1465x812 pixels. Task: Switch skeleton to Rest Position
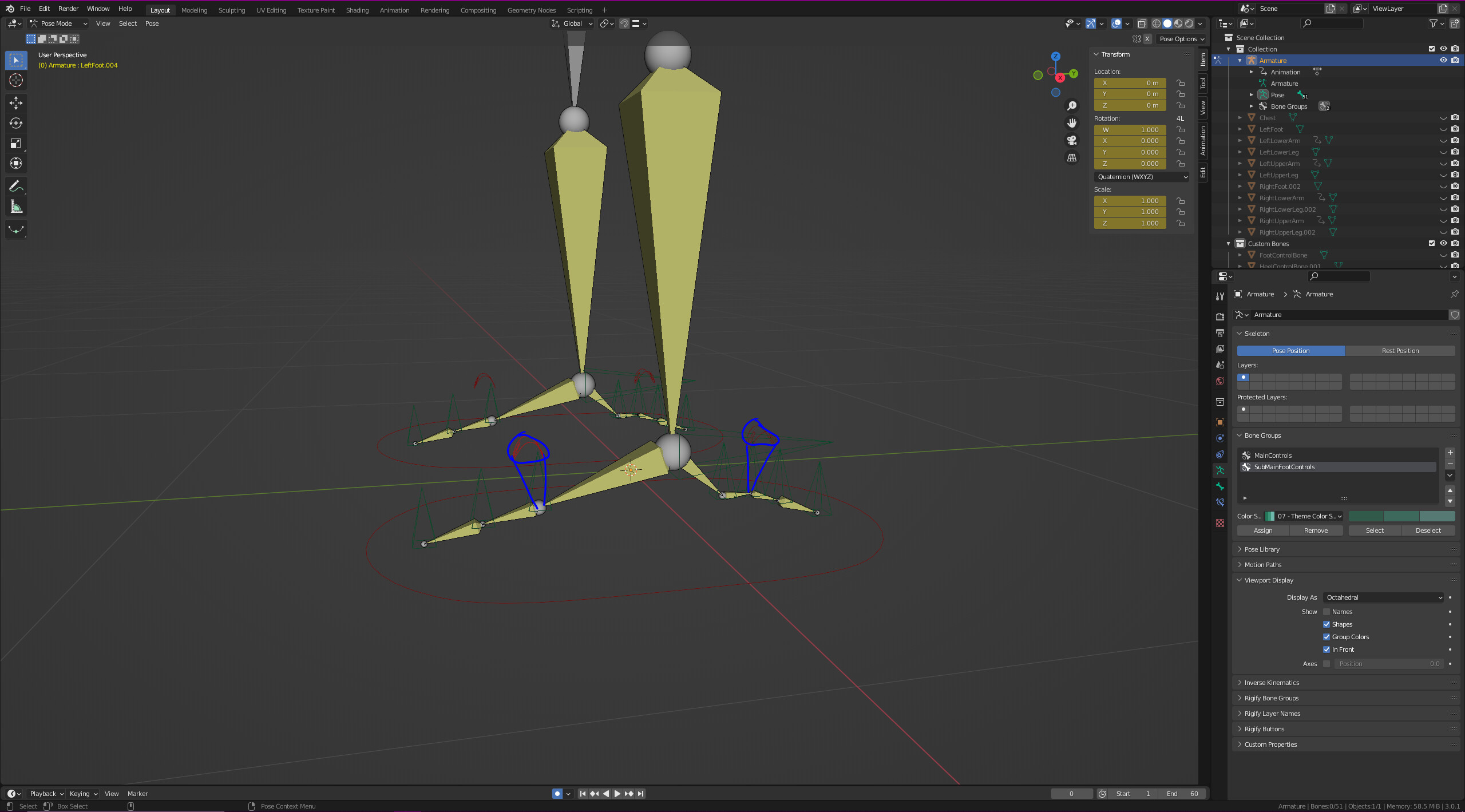1400,351
